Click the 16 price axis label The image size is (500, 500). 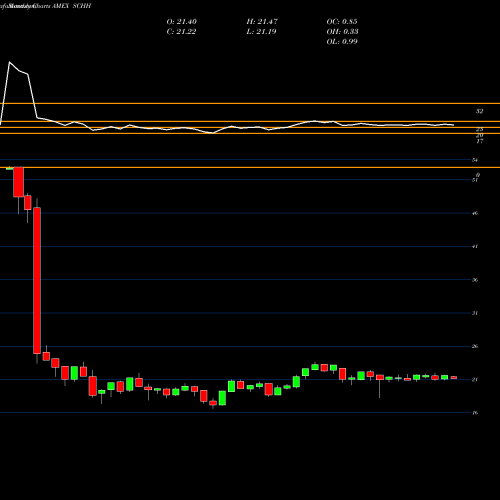475,413
